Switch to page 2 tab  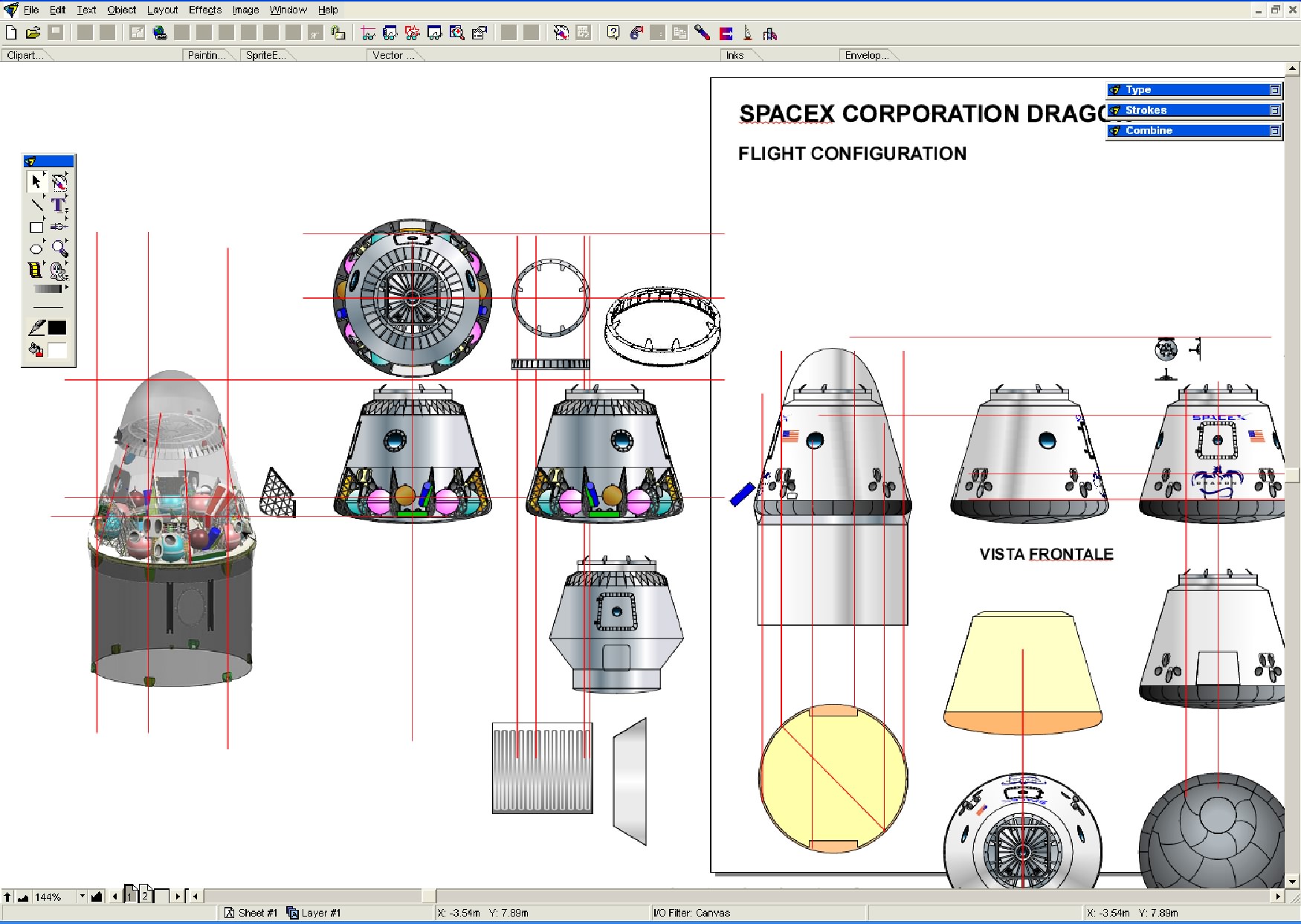tap(146, 896)
